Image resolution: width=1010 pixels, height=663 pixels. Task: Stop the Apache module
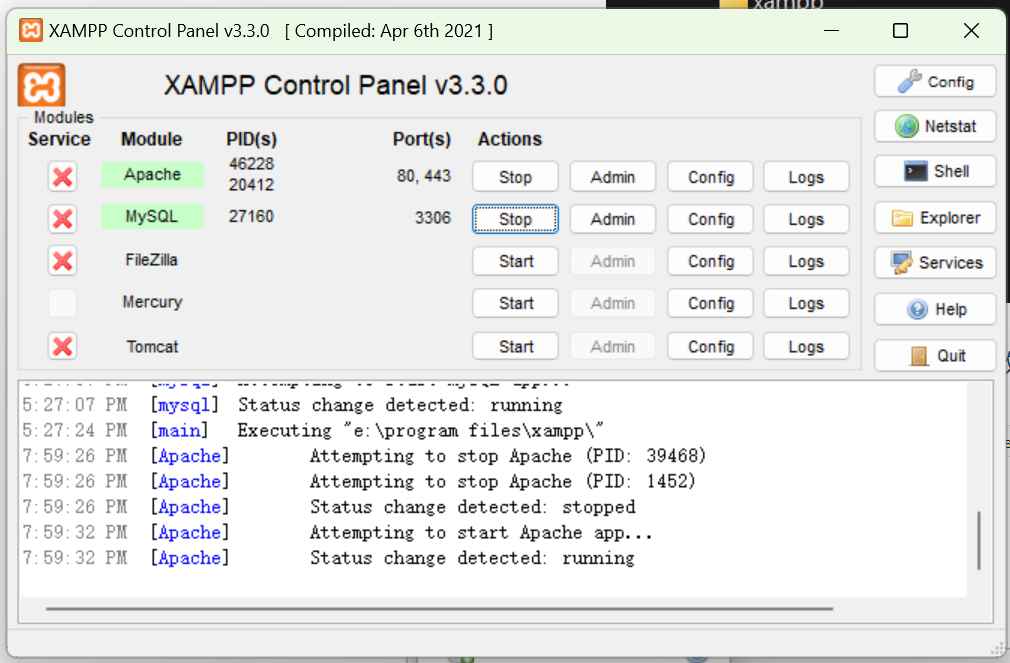(x=515, y=177)
